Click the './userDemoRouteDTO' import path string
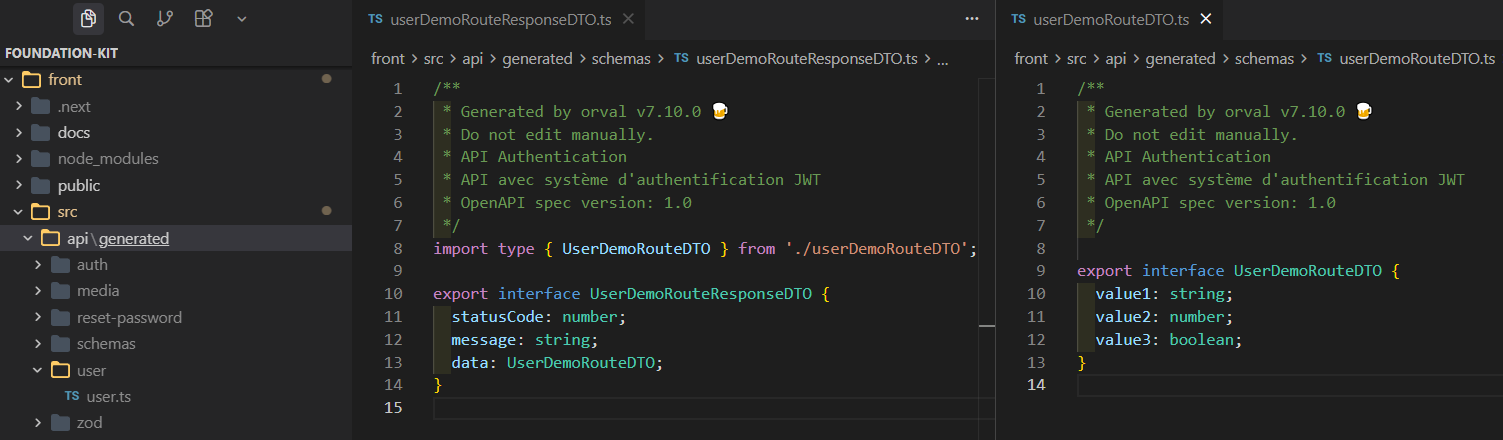 point(875,248)
